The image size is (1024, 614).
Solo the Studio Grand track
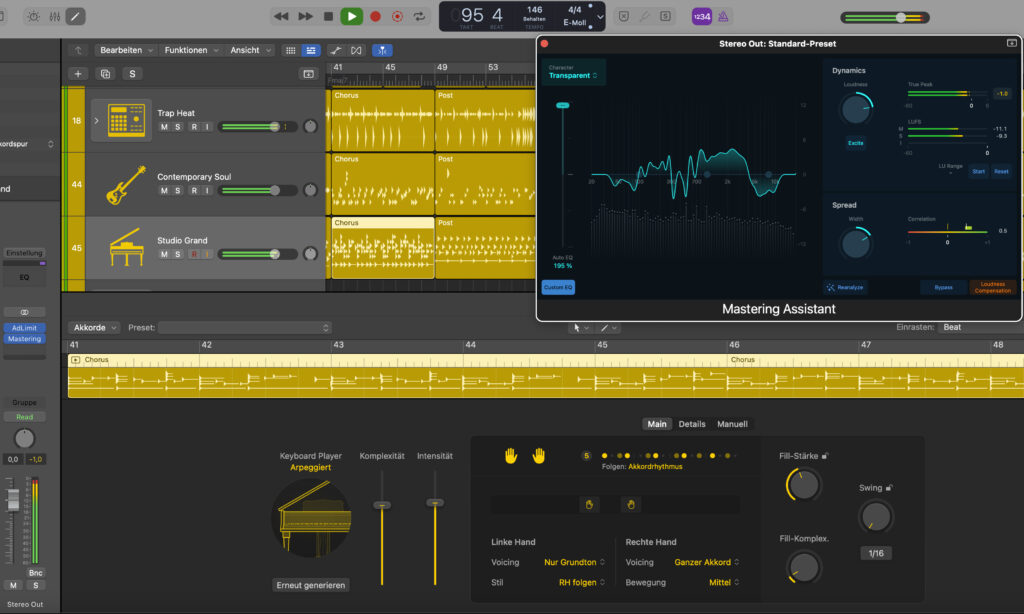click(178, 254)
